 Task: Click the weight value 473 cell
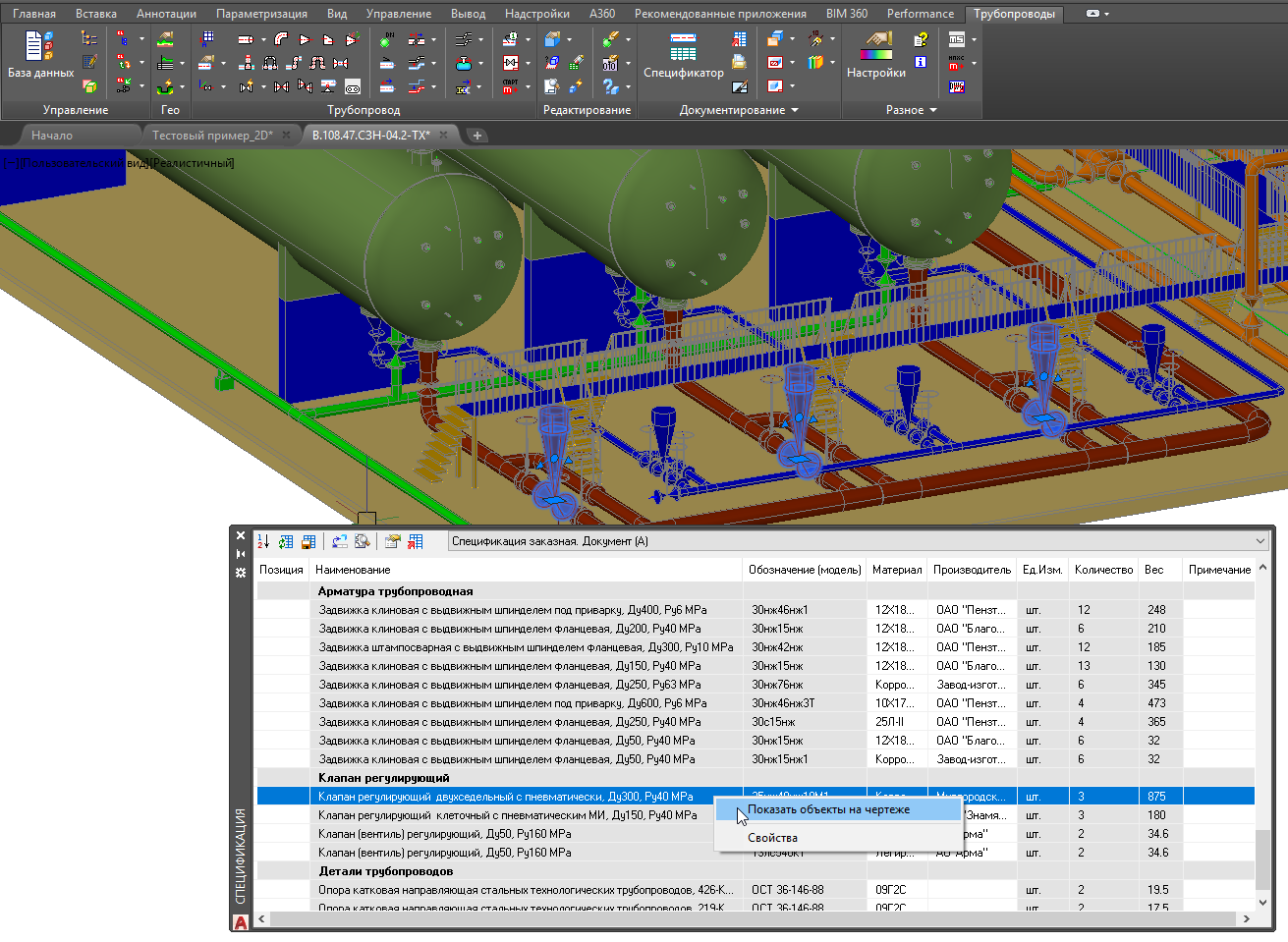(x=1161, y=703)
